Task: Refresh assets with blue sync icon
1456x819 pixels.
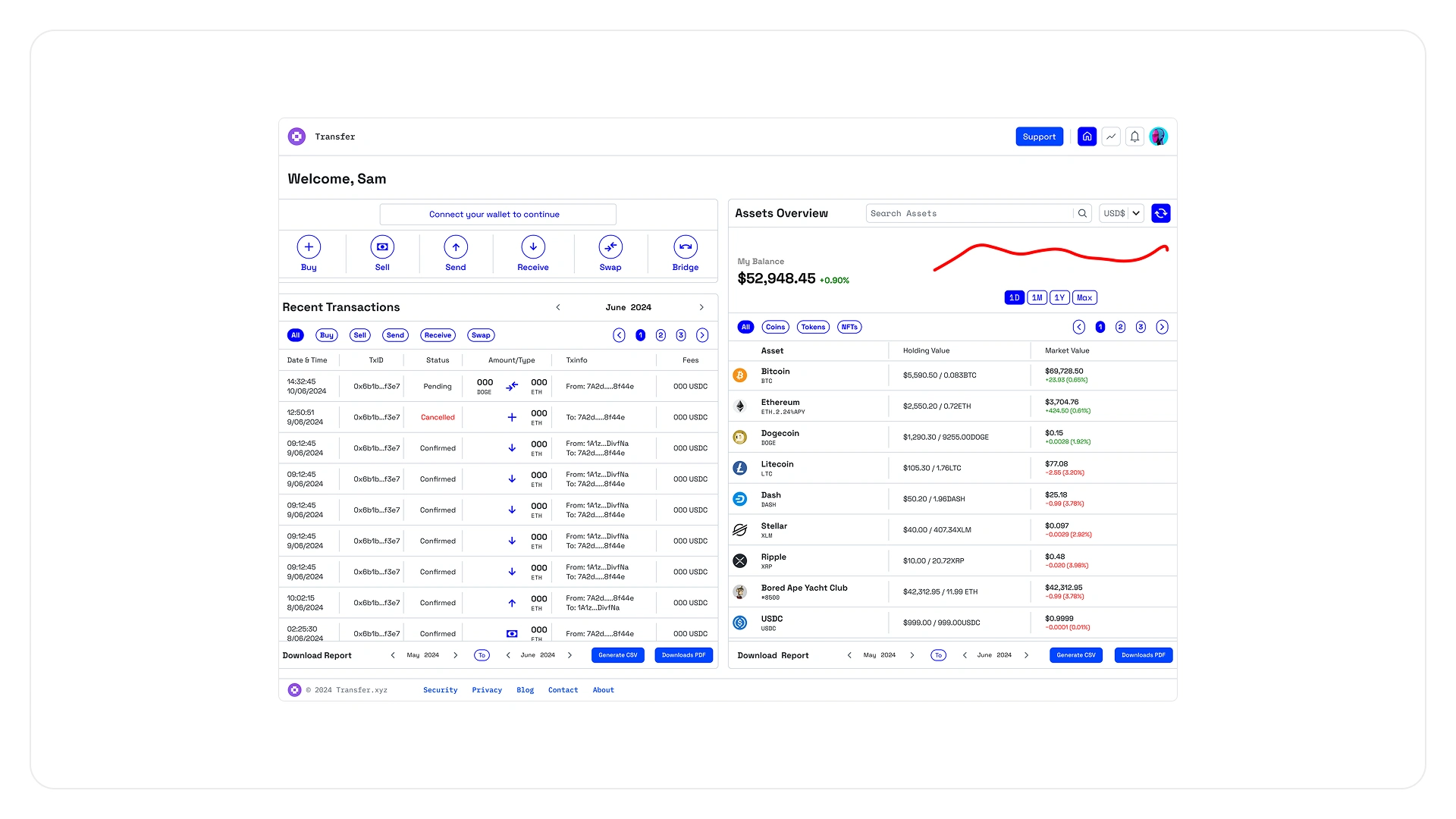Action: click(x=1160, y=214)
